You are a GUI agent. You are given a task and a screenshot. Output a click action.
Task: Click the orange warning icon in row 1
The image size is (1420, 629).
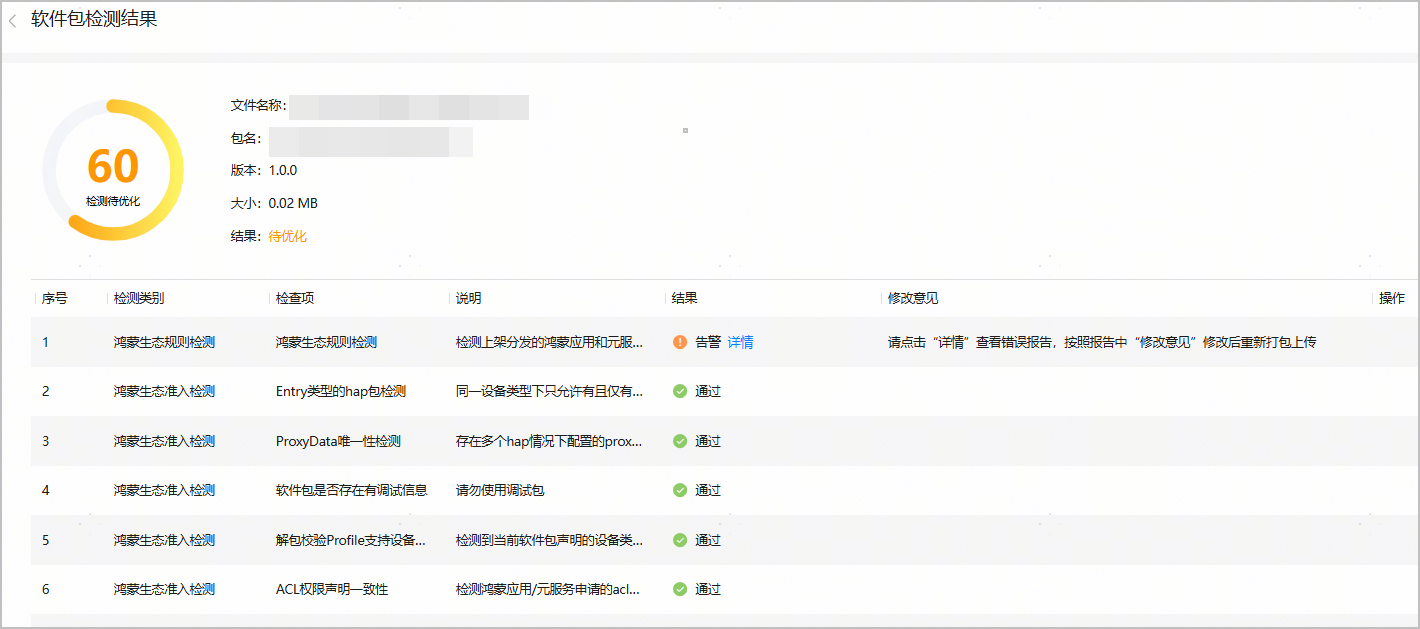(680, 342)
